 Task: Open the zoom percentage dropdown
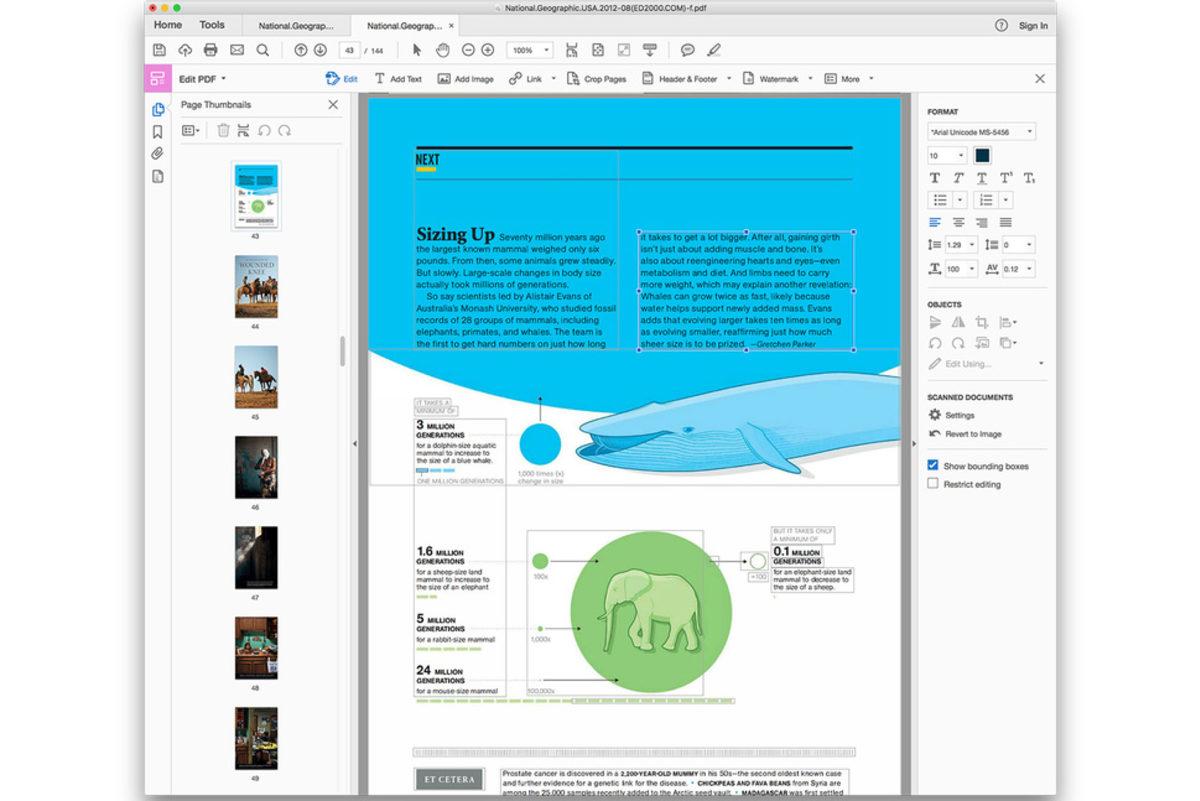pyautogui.click(x=528, y=49)
